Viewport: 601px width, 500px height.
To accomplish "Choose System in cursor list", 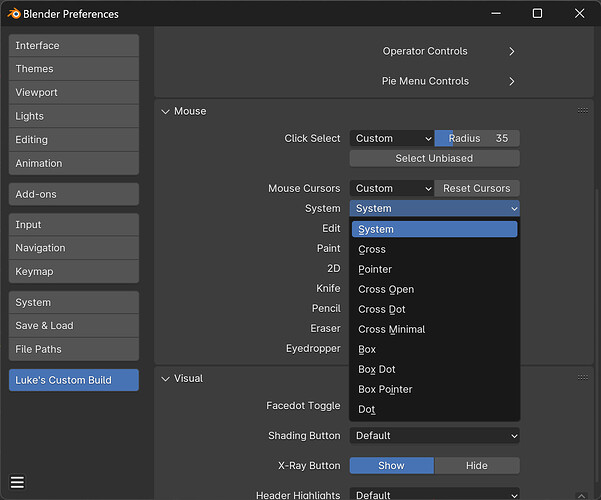I will (435, 229).
